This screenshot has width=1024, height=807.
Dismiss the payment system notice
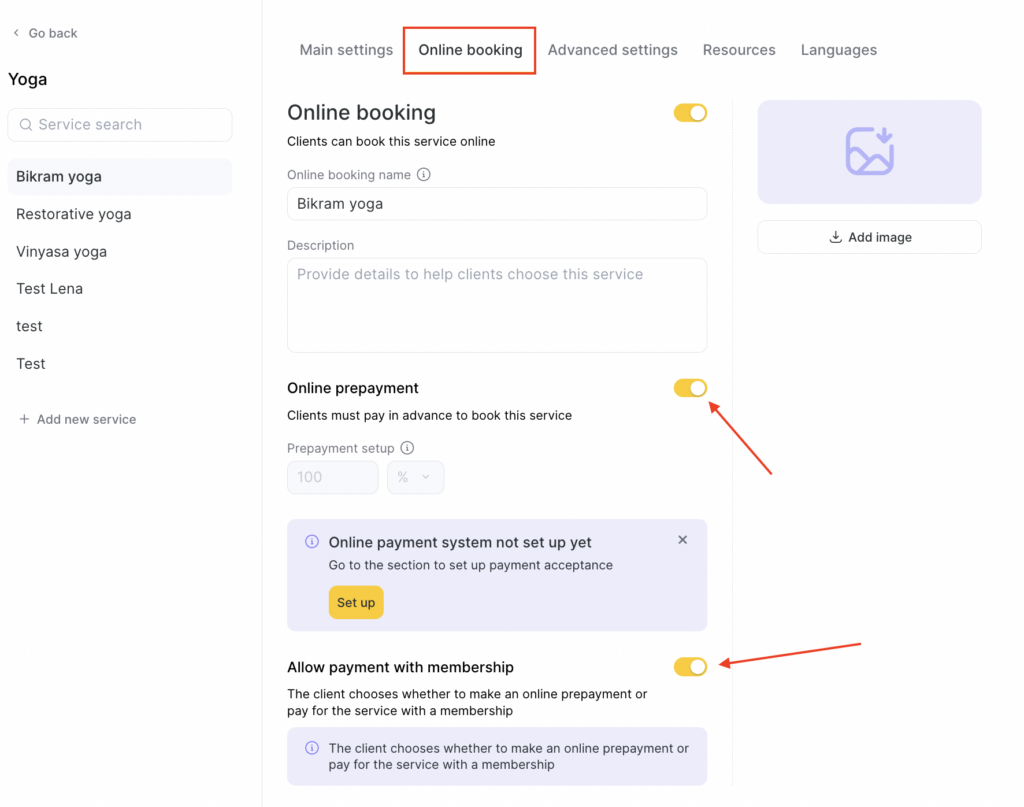[x=683, y=540]
